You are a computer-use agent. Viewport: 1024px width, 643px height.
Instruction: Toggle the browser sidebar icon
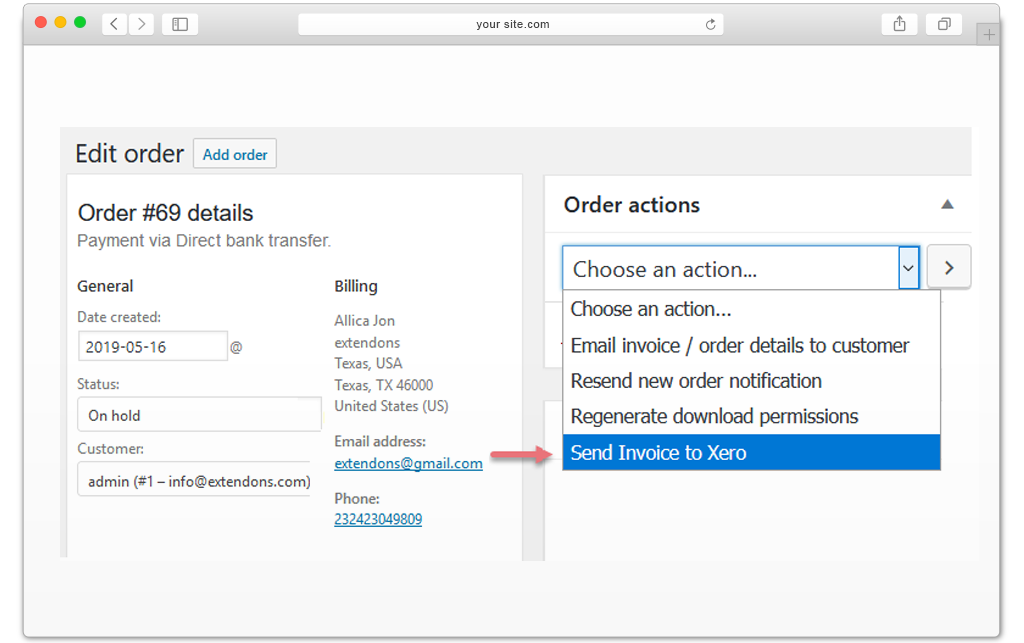(x=180, y=24)
